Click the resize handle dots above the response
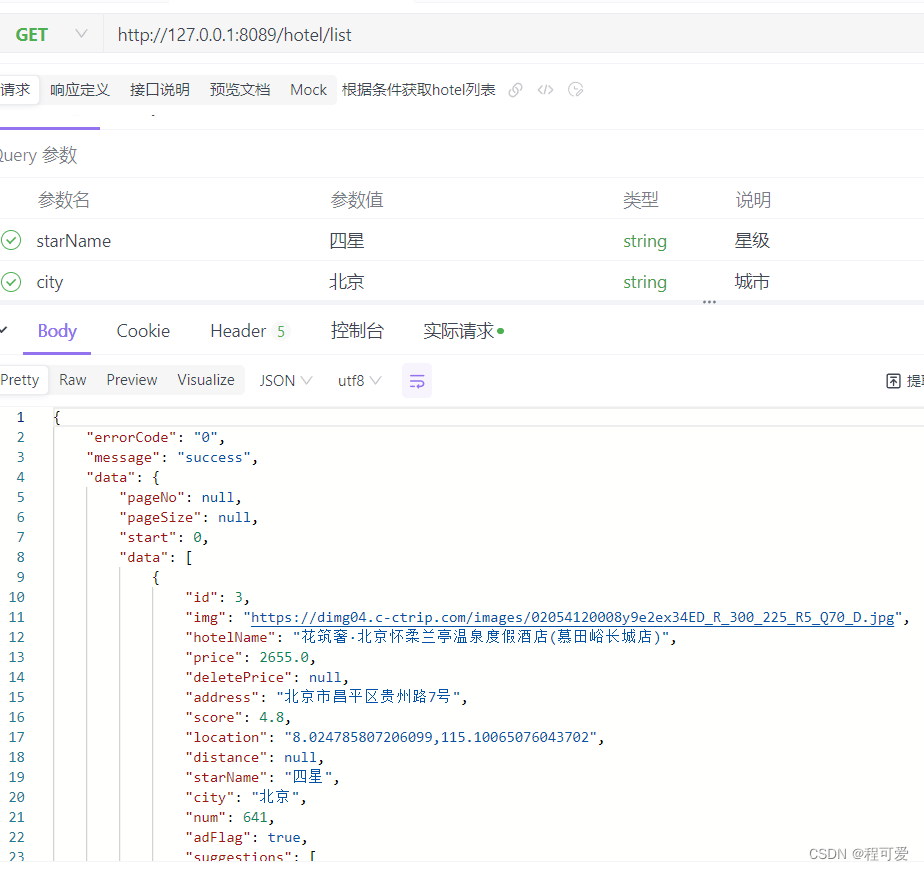This screenshot has width=924, height=870. click(709, 302)
